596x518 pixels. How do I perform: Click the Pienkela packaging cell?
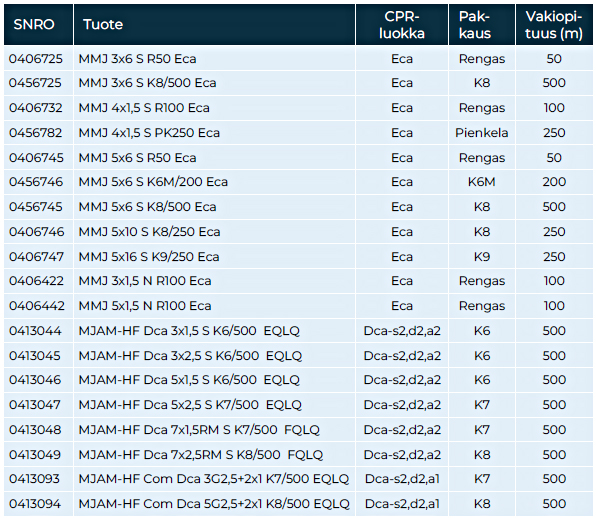[x=482, y=133]
